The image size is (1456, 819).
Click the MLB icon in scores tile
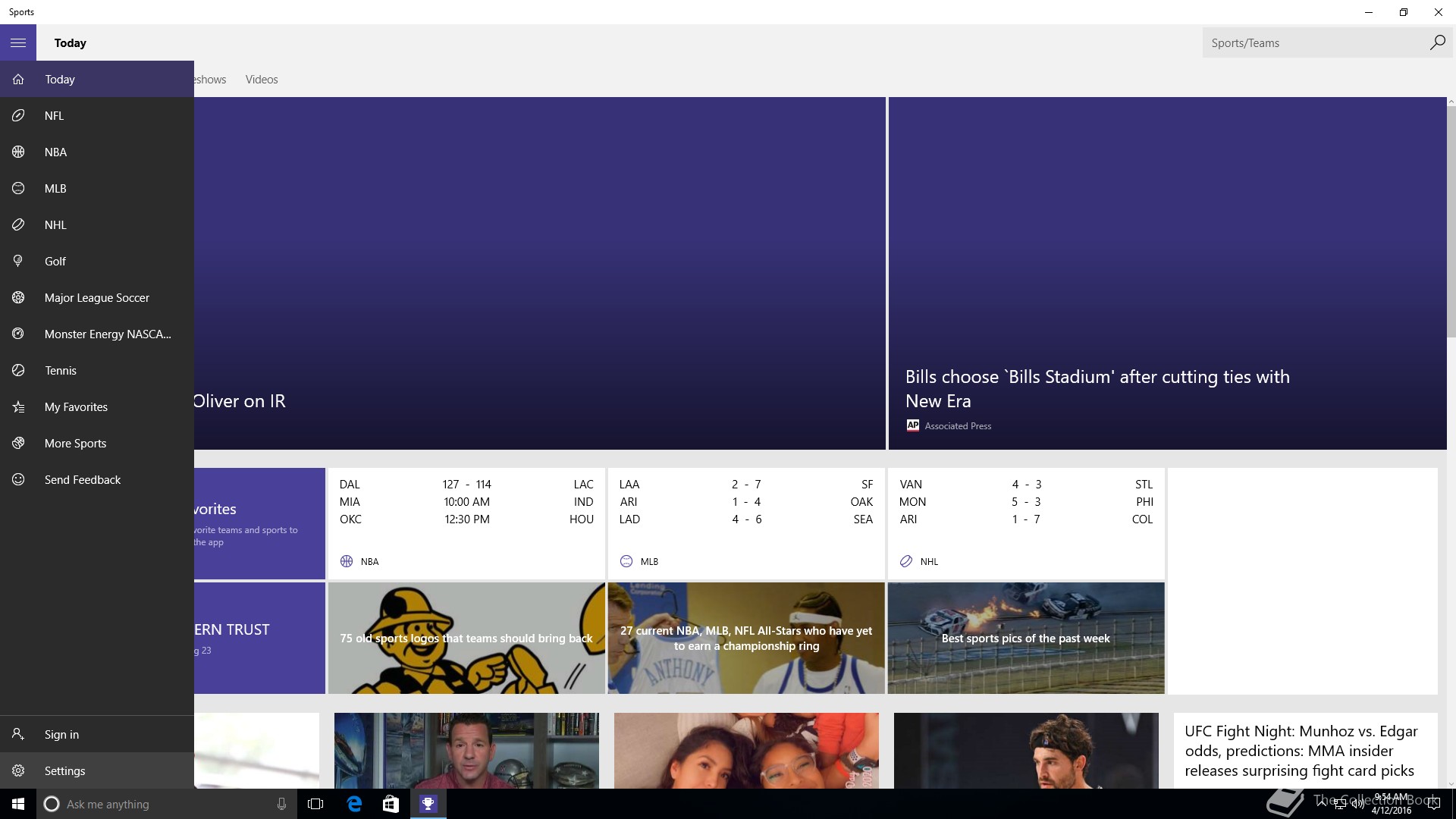point(626,561)
